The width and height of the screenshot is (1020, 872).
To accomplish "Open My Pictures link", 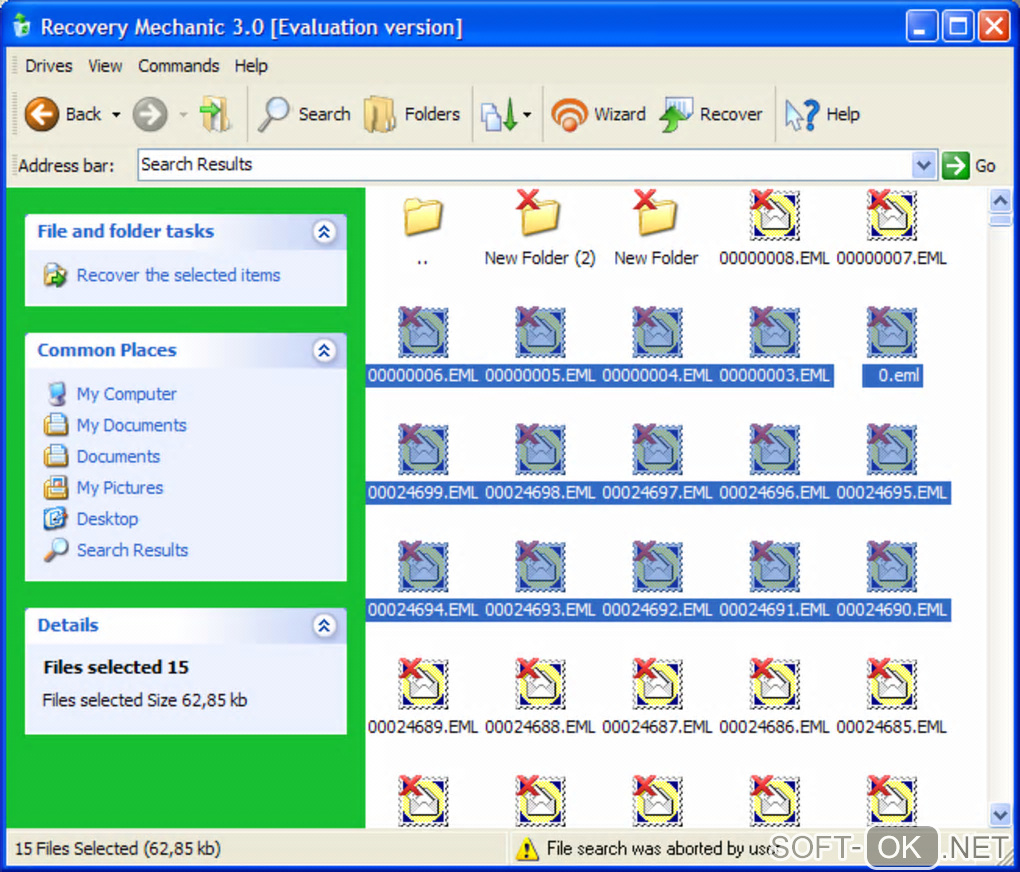I will pos(120,487).
